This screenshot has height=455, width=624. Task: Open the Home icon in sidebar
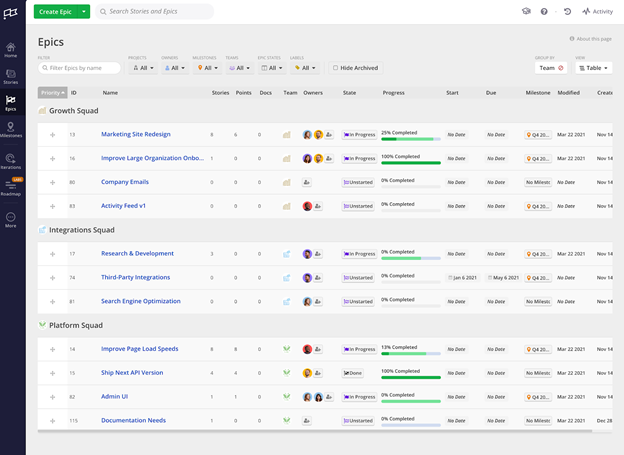coord(11,50)
